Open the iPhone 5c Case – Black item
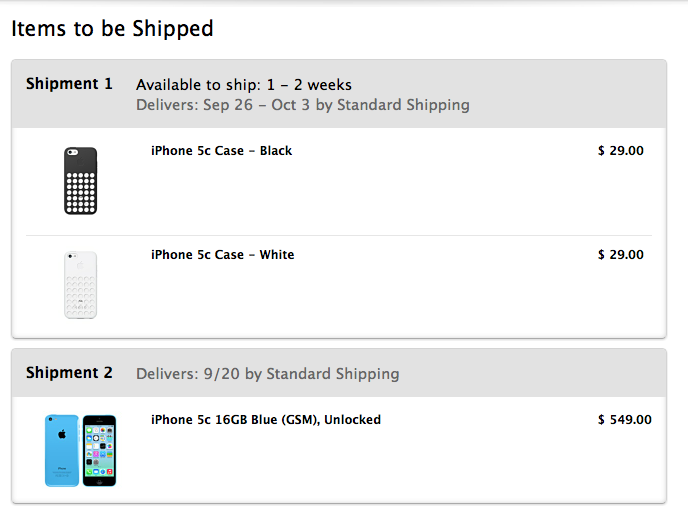Image resolution: width=688 pixels, height=515 pixels. point(221,151)
